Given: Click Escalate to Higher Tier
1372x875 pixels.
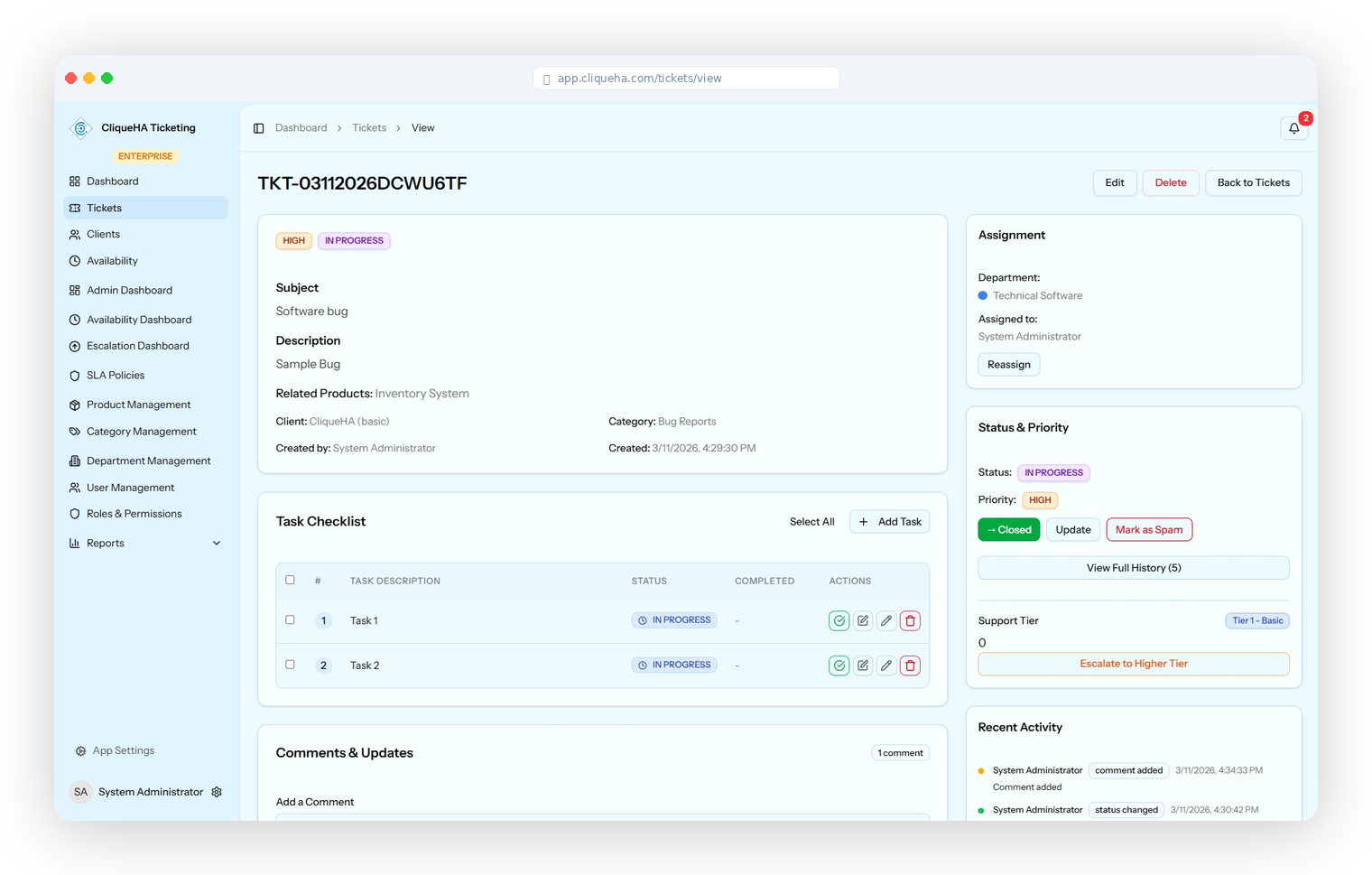Looking at the screenshot, I should pyautogui.click(x=1133, y=664).
